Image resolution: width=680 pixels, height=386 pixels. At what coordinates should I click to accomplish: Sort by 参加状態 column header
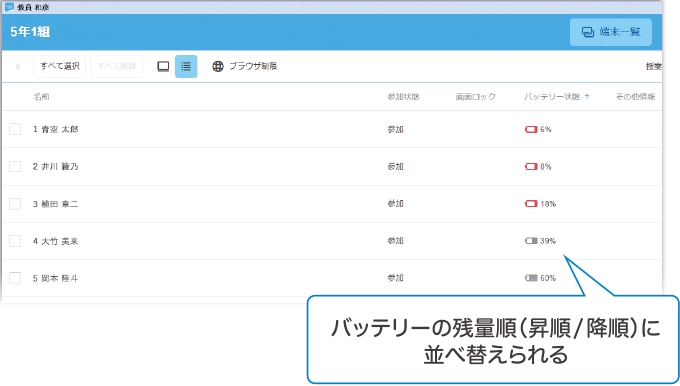pos(403,97)
